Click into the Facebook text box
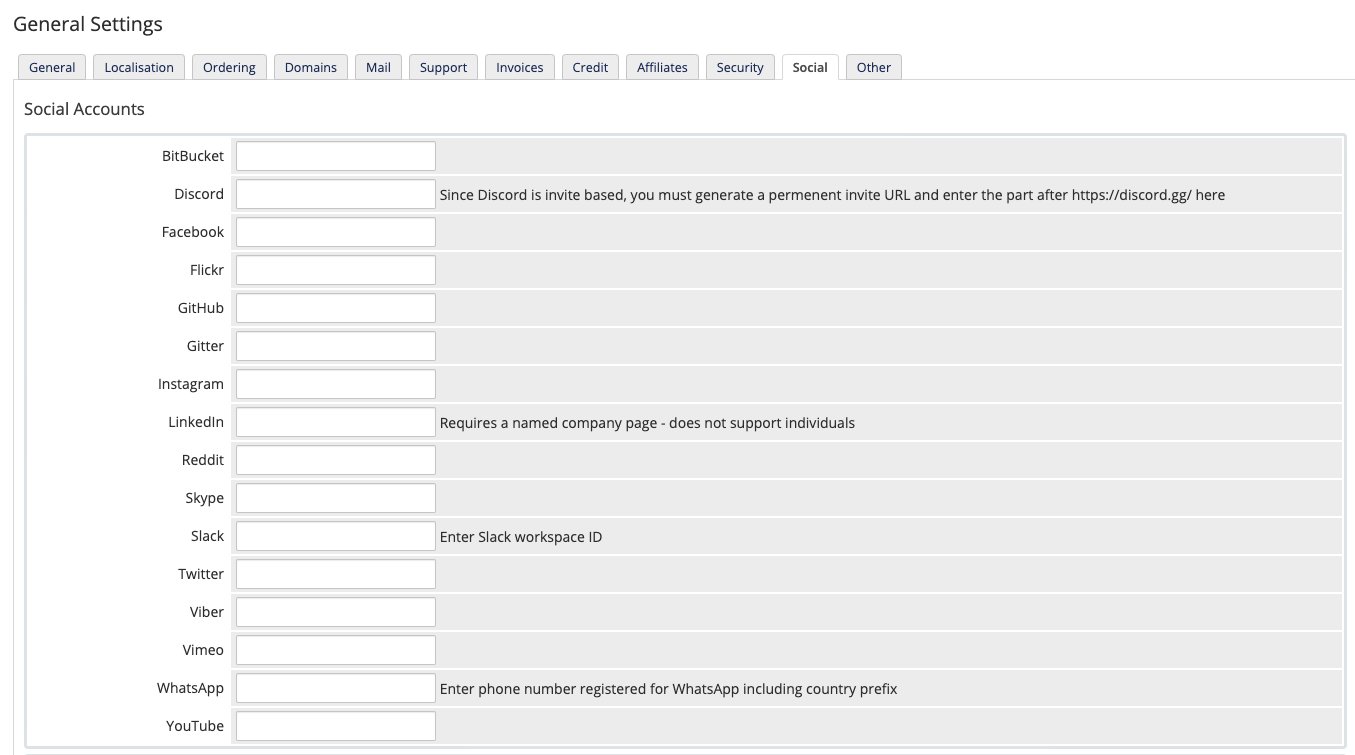 [x=336, y=232]
